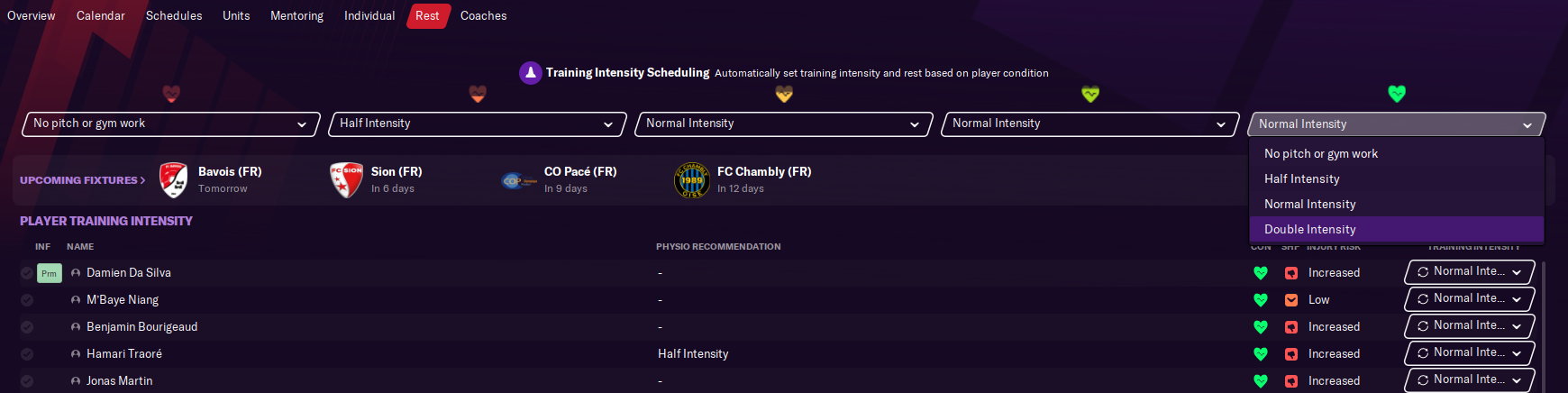
Task: Click the person icon beside Hamari Traoré
Action: tap(76, 354)
